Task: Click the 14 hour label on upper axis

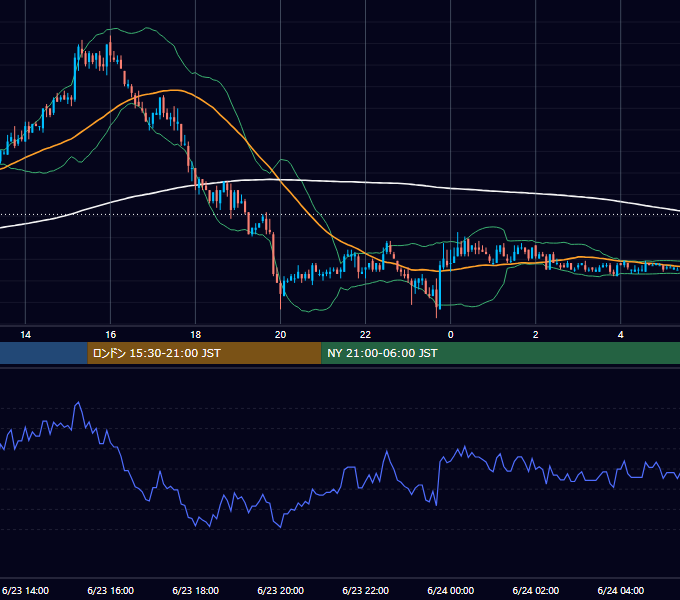Action: tap(26, 335)
